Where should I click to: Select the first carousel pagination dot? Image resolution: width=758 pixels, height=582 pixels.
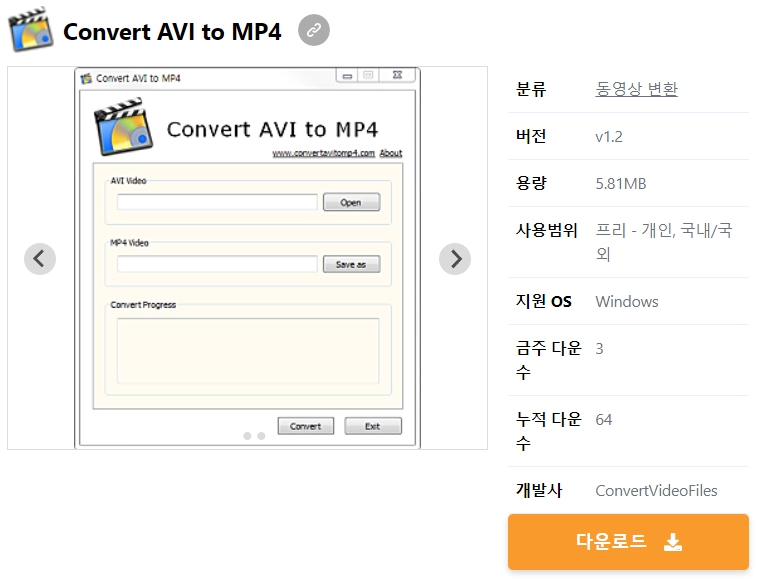(x=247, y=436)
